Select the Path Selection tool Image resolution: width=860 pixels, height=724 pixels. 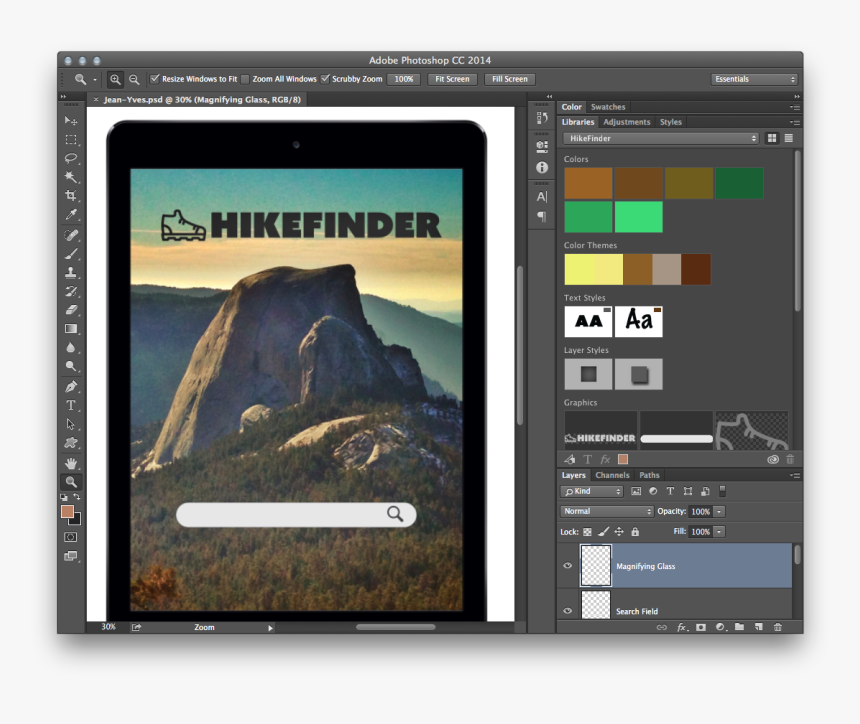tap(71, 424)
